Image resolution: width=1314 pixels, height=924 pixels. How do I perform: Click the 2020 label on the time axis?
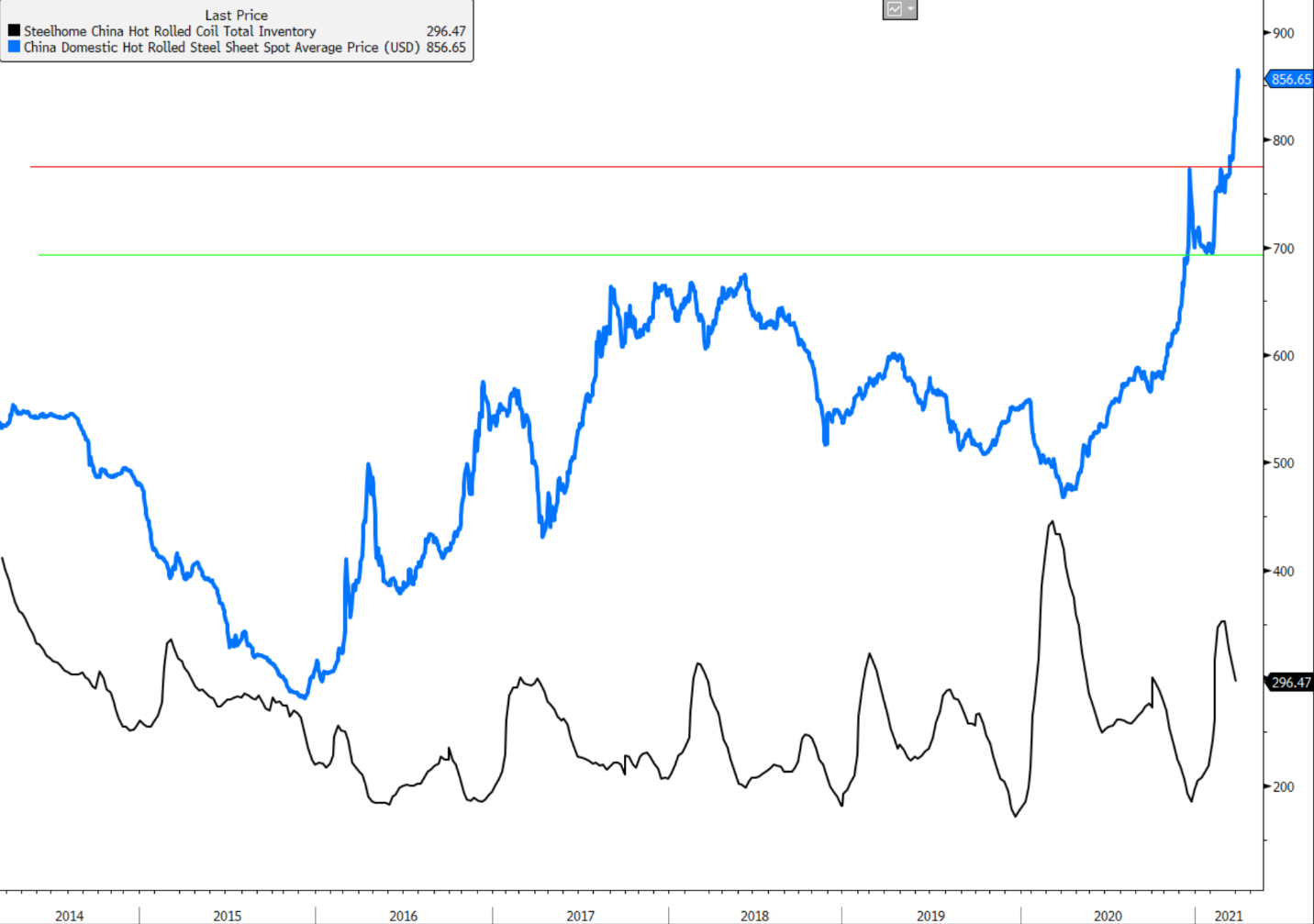click(1108, 916)
